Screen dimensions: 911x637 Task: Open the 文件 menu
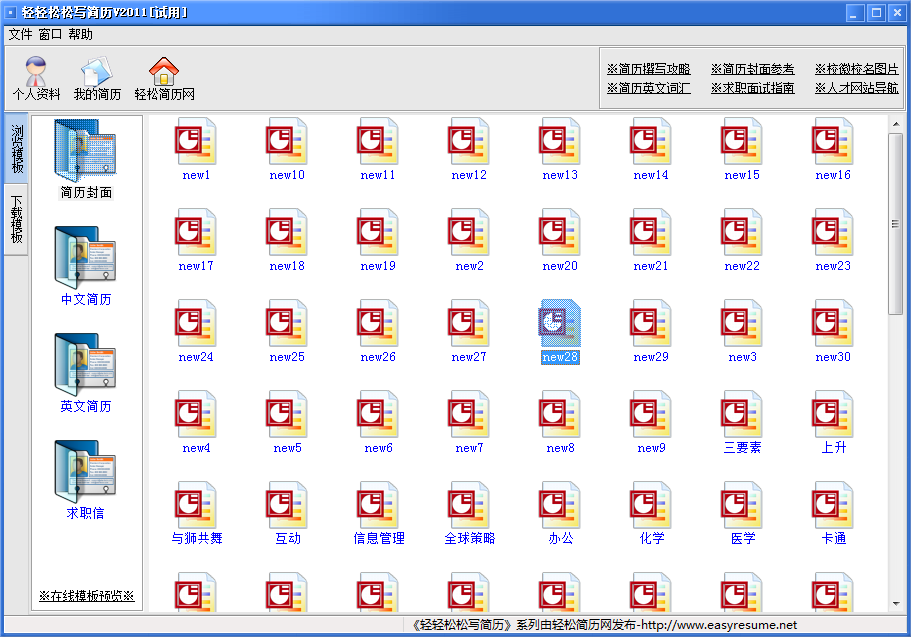tap(20, 34)
